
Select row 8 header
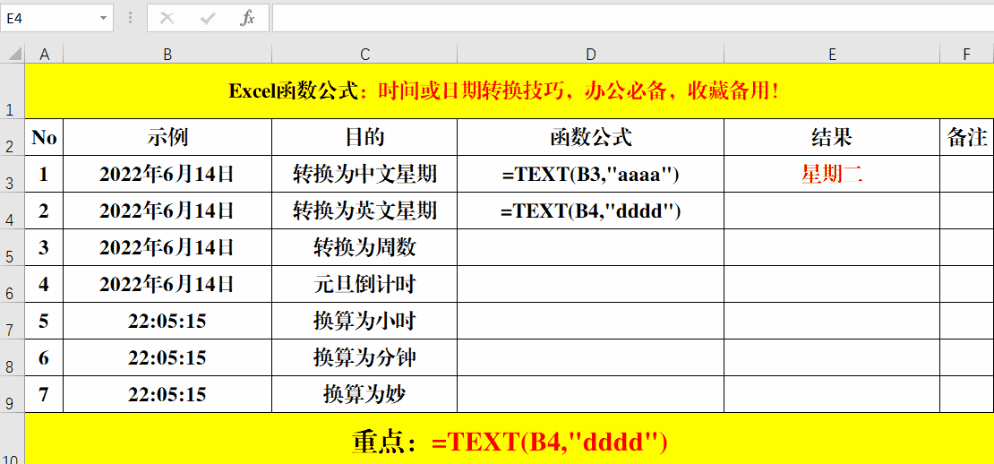pos(13,358)
